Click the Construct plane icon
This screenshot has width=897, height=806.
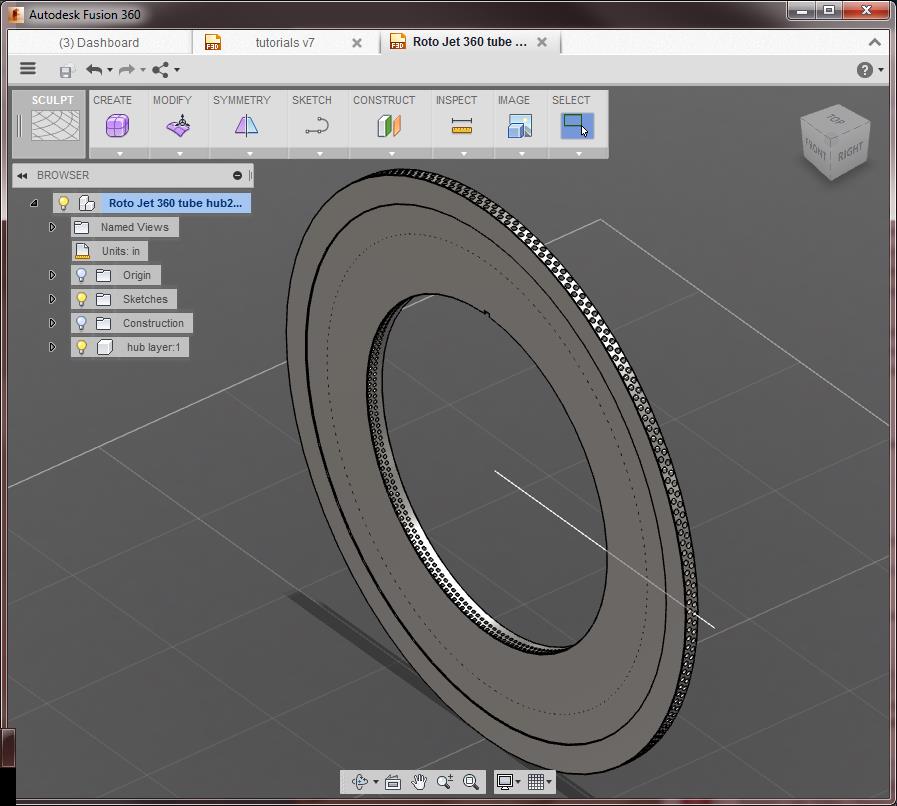pos(389,126)
